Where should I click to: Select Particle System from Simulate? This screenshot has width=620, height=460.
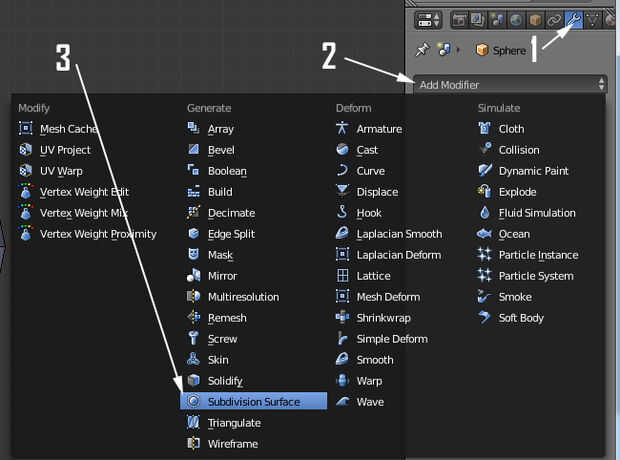(x=536, y=276)
